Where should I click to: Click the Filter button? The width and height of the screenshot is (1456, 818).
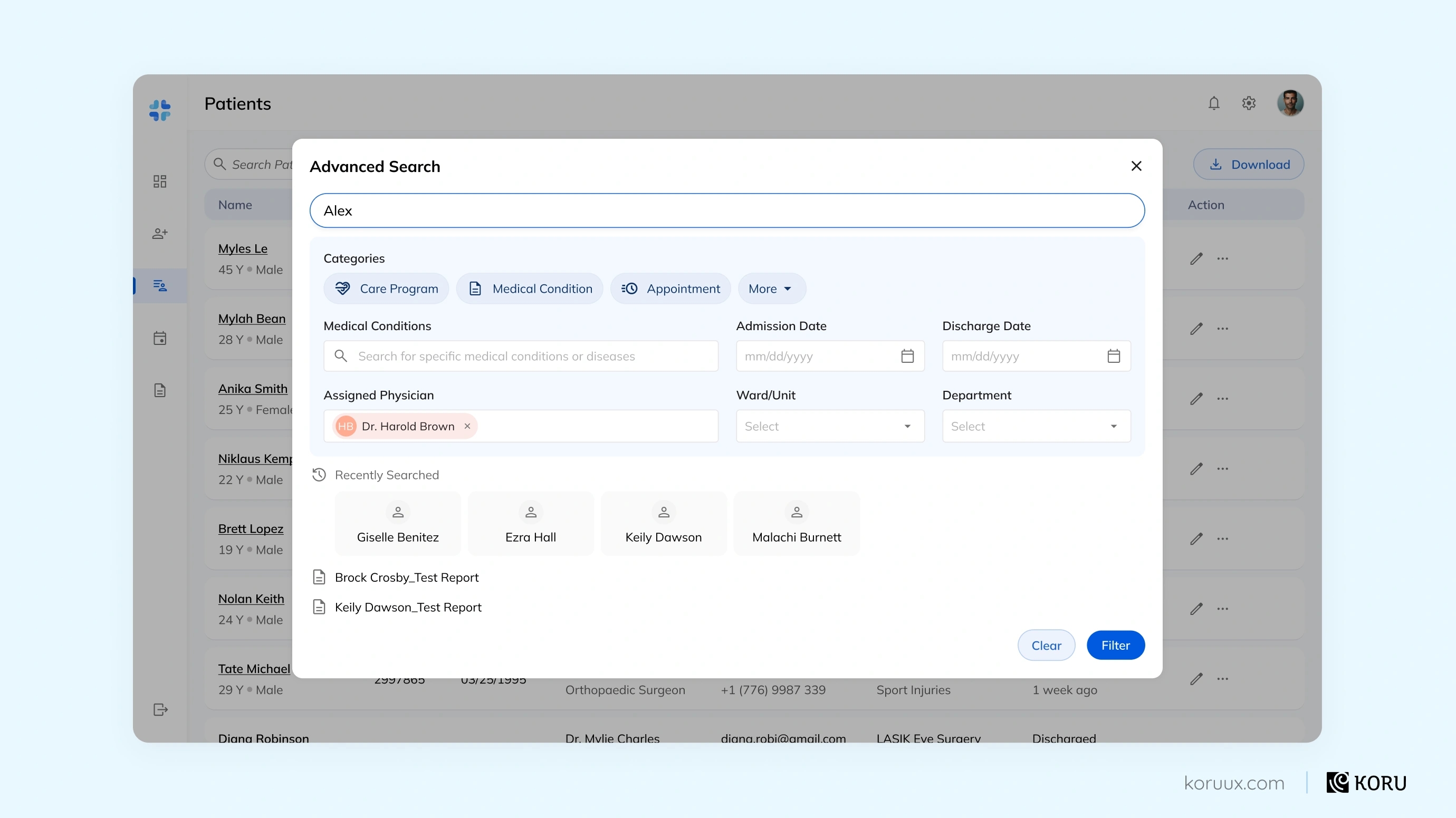[x=1115, y=645]
